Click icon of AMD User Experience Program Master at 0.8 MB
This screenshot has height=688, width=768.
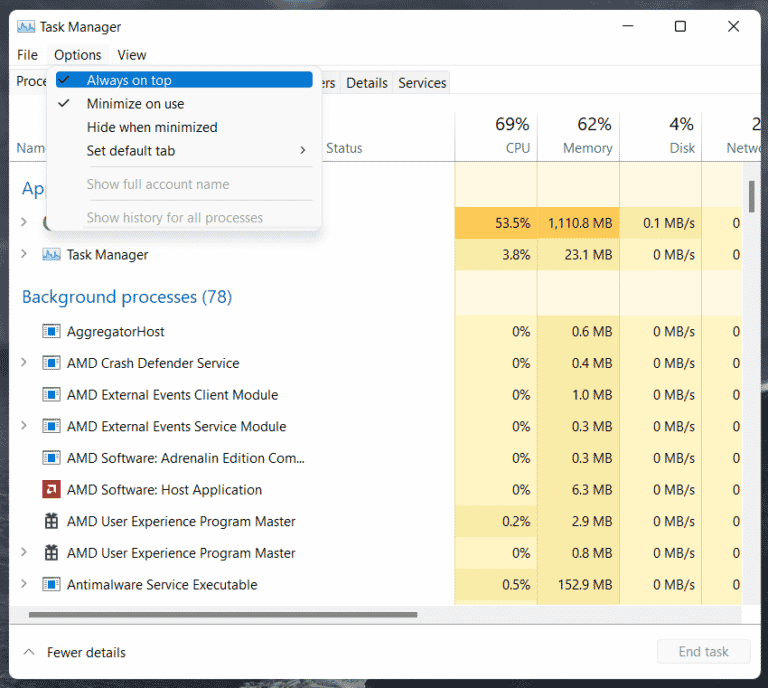point(51,553)
